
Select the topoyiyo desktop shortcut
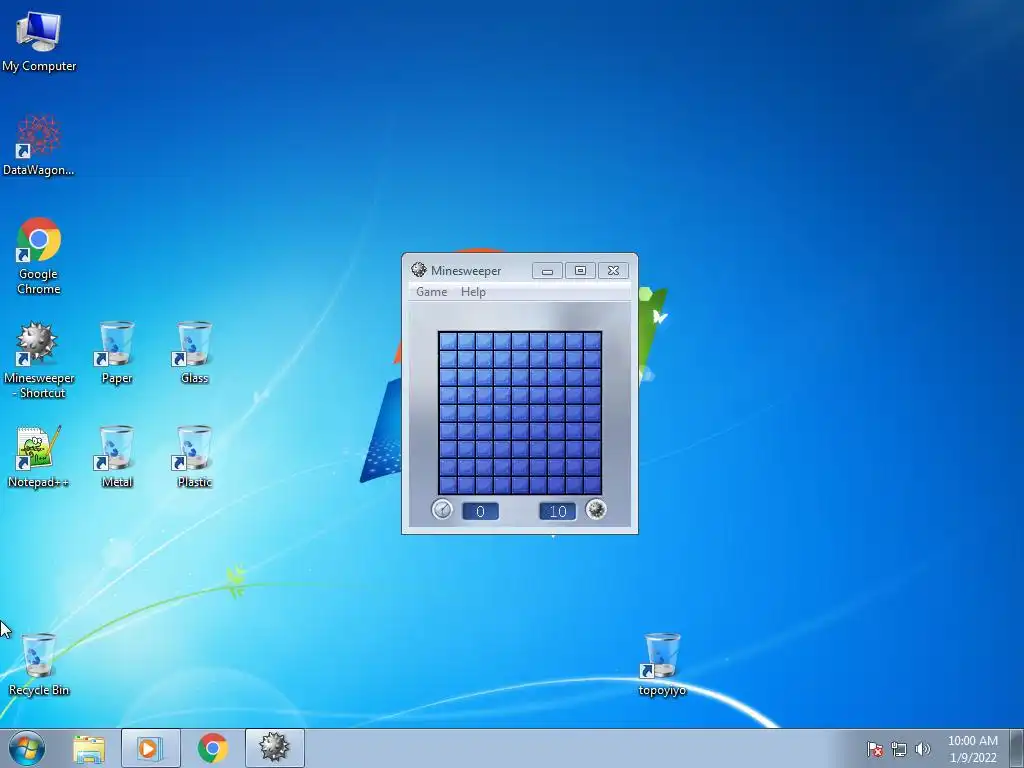[662, 665]
